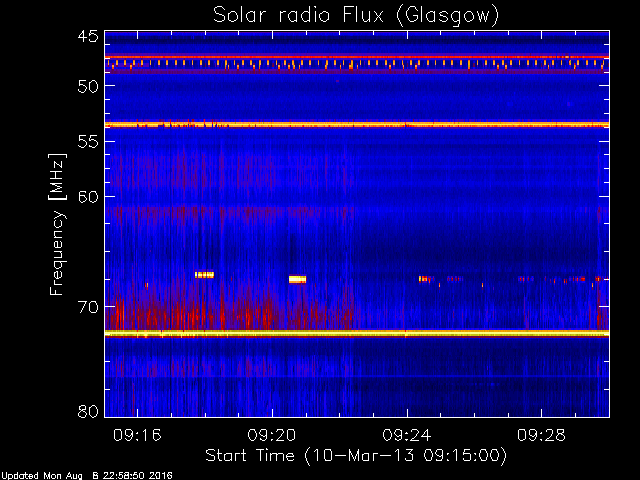
Task: Click the 70 frequency tick label
Action: 88,307
